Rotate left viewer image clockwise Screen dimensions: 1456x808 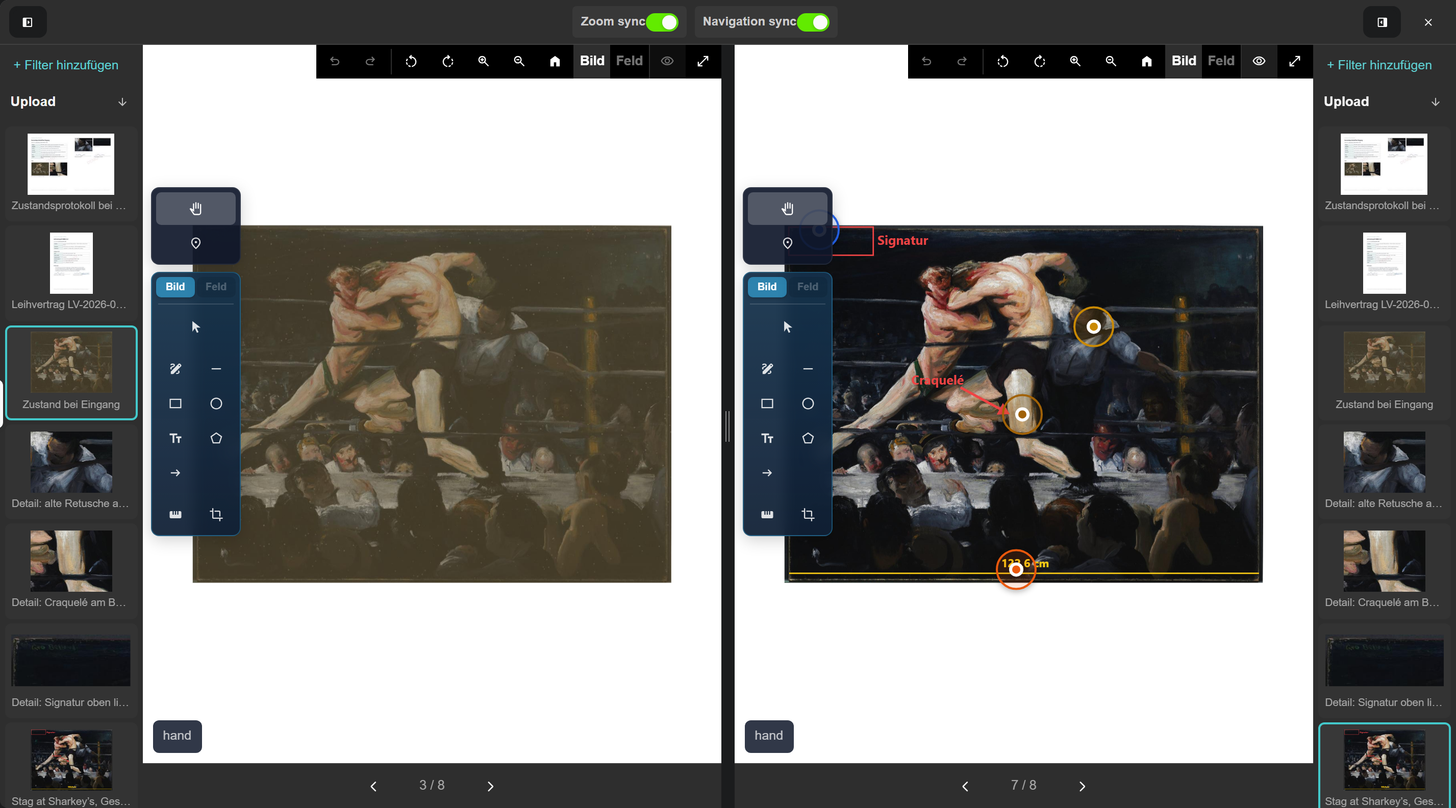pos(448,61)
